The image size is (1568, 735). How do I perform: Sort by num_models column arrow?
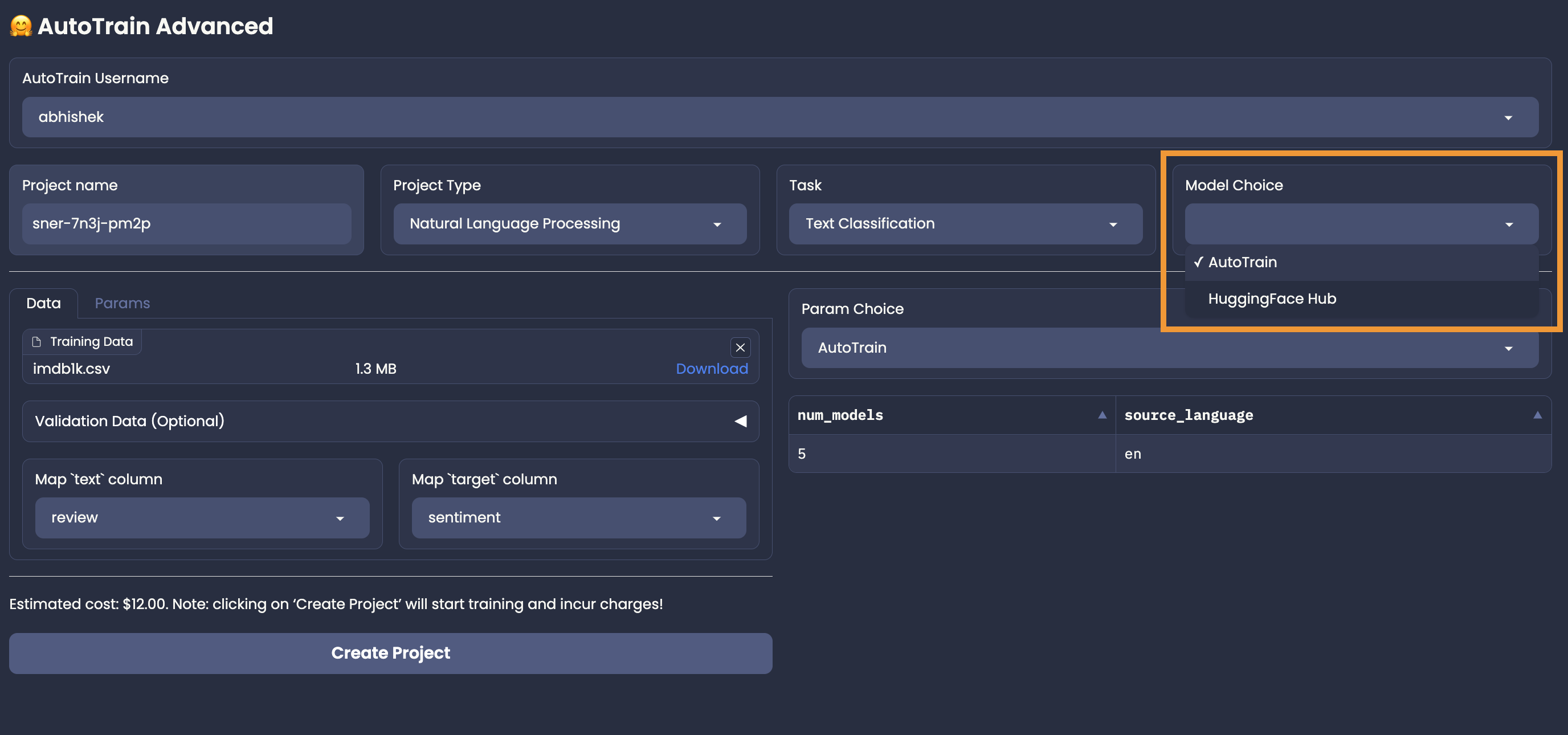(x=1102, y=415)
